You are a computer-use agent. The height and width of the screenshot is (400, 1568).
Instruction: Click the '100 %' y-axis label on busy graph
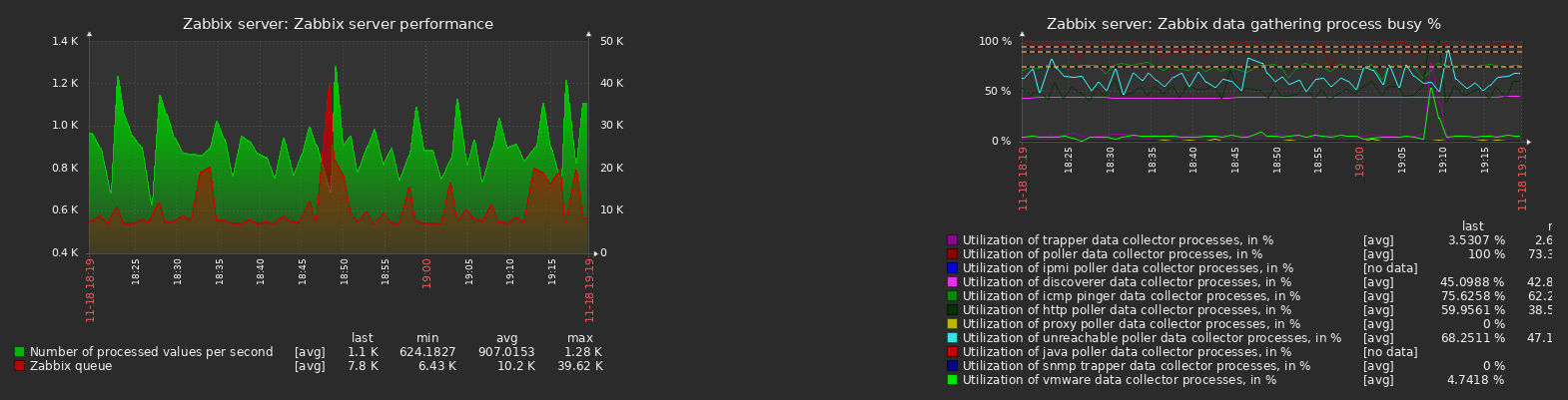(x=996, y=41)
